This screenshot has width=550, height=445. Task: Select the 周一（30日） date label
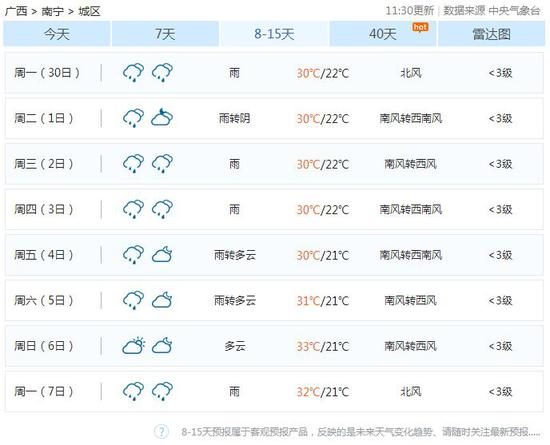[47, 73]
